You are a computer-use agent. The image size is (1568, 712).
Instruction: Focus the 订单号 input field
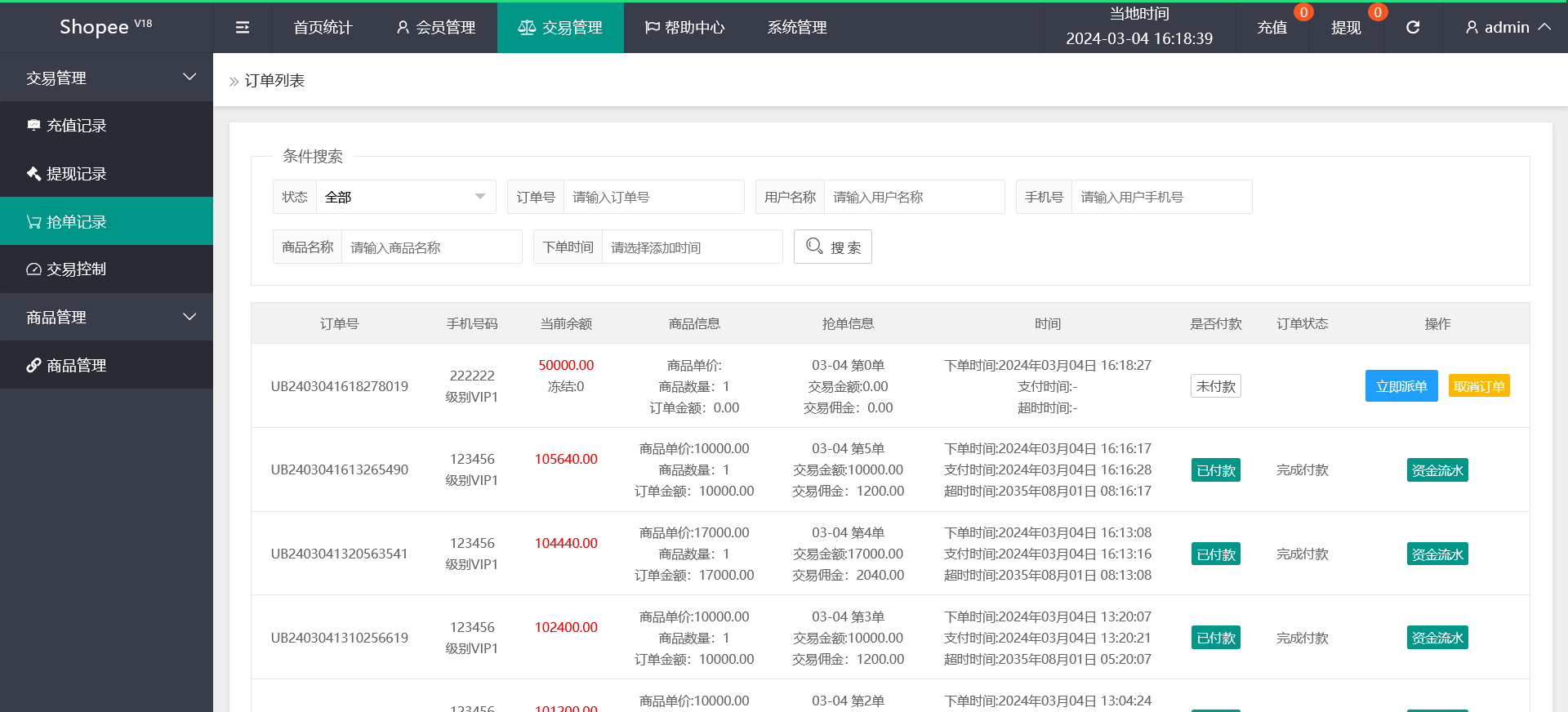653,198
